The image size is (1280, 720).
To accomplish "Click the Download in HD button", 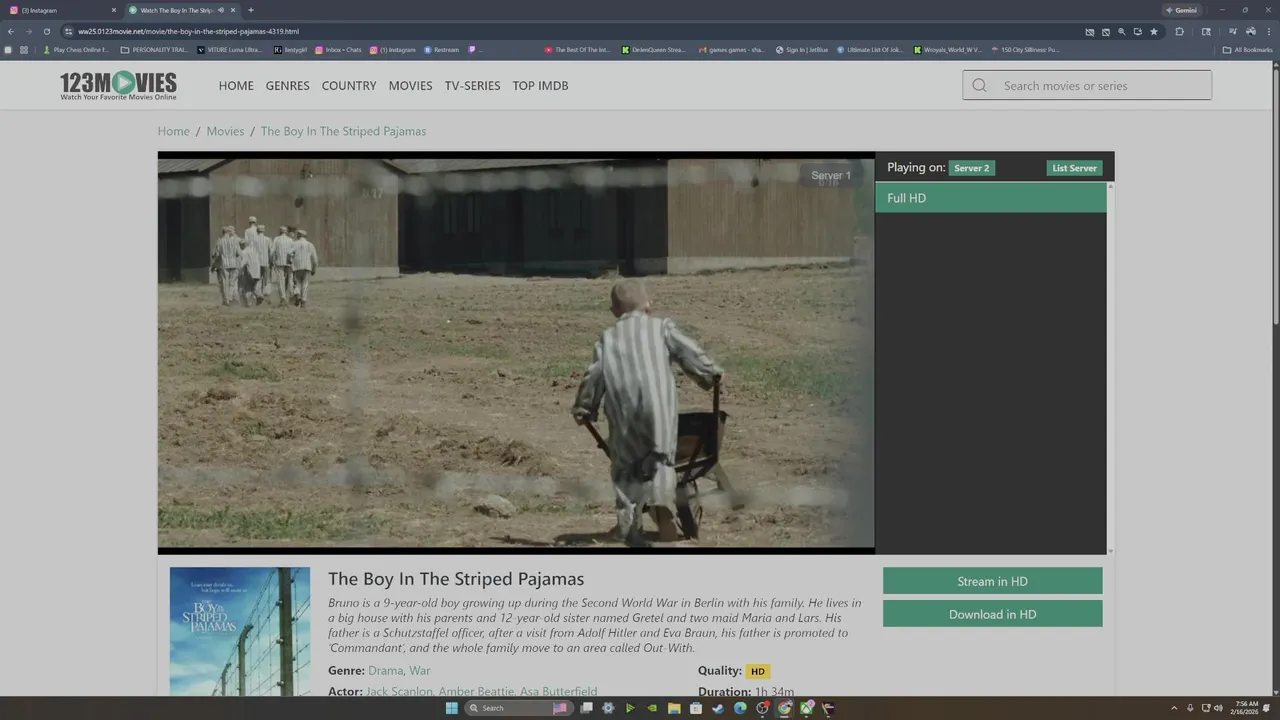I will click(x=992, y=614).
